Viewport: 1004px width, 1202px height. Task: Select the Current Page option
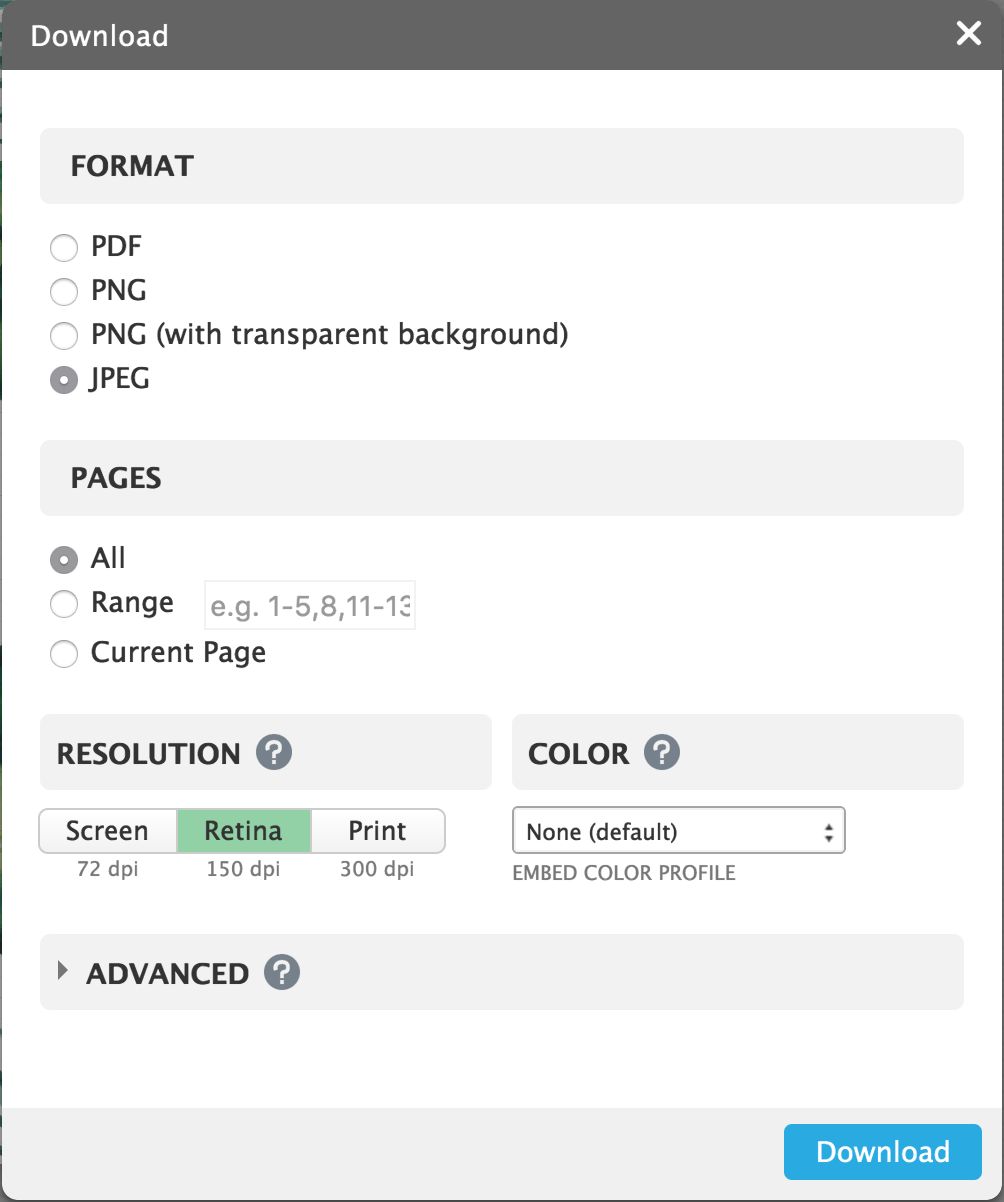[64, 654]
